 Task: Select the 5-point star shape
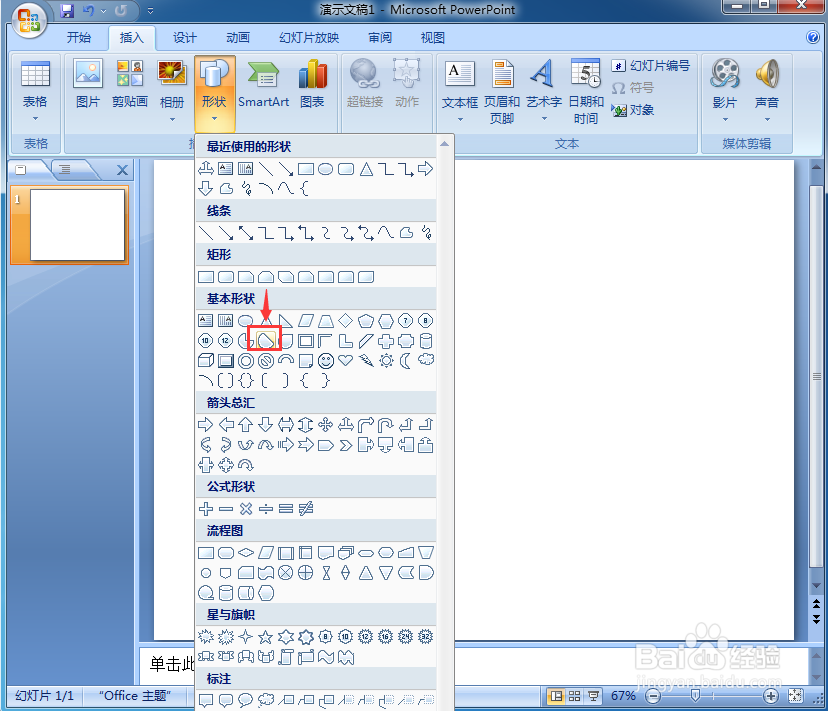(x=266, y=638)
